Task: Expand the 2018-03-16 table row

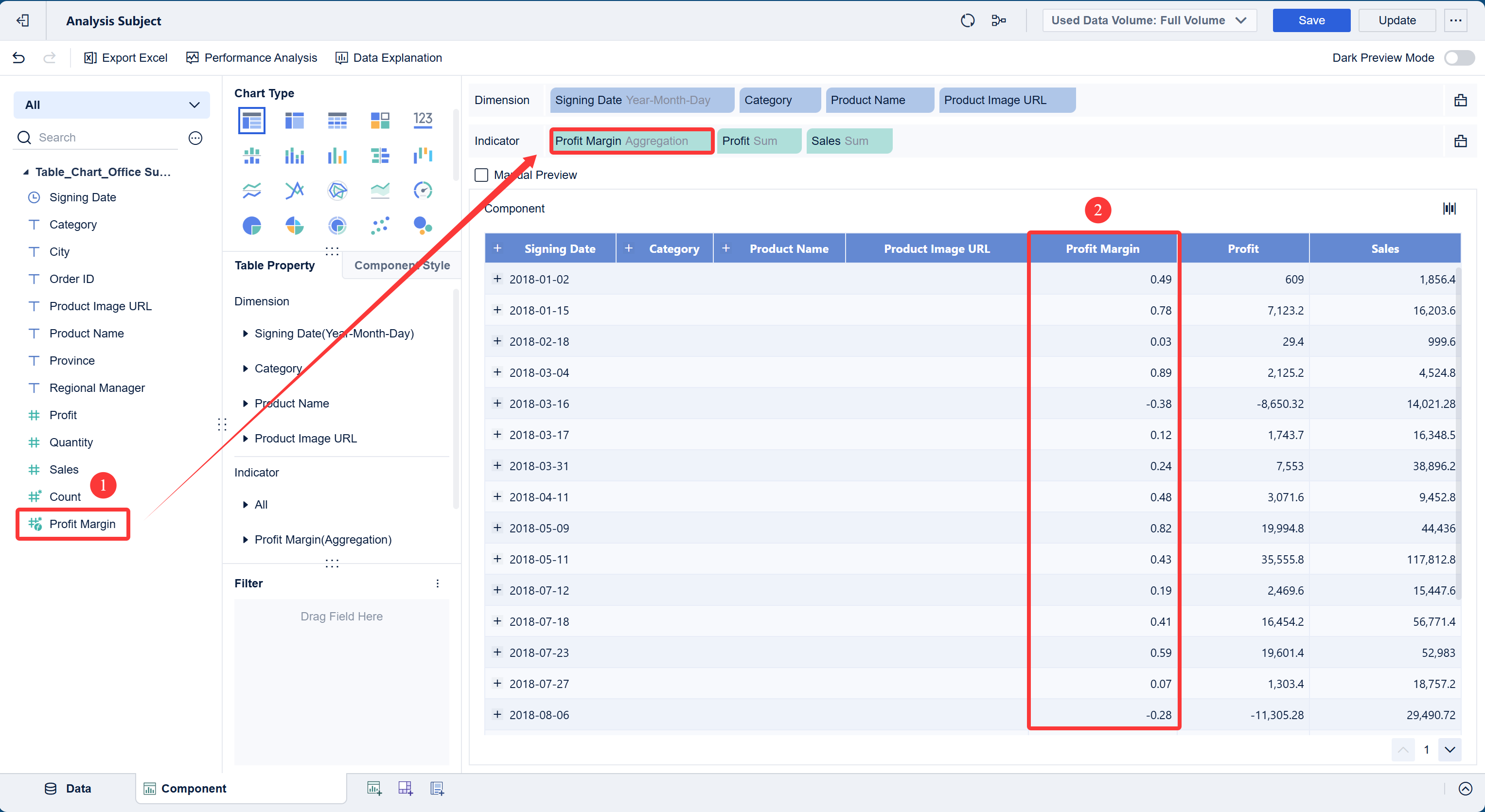Action: click(497, 404)
